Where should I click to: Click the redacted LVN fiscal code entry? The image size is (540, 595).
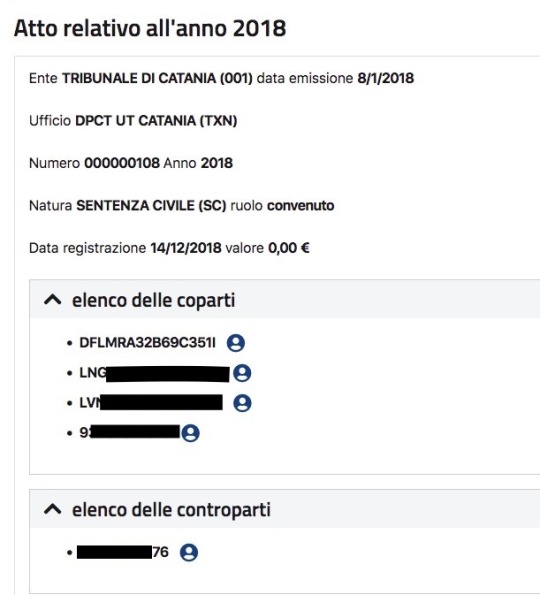(x=151, y=403)
